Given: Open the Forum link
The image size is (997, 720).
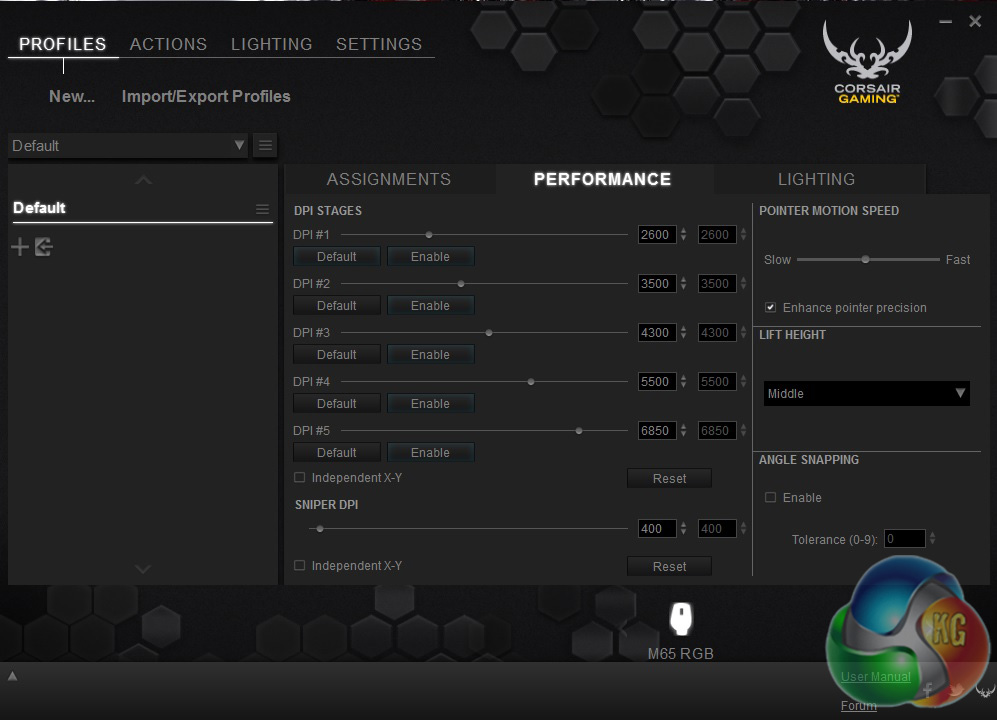Looking at the screenshot, I should click(x=858, y=705).
